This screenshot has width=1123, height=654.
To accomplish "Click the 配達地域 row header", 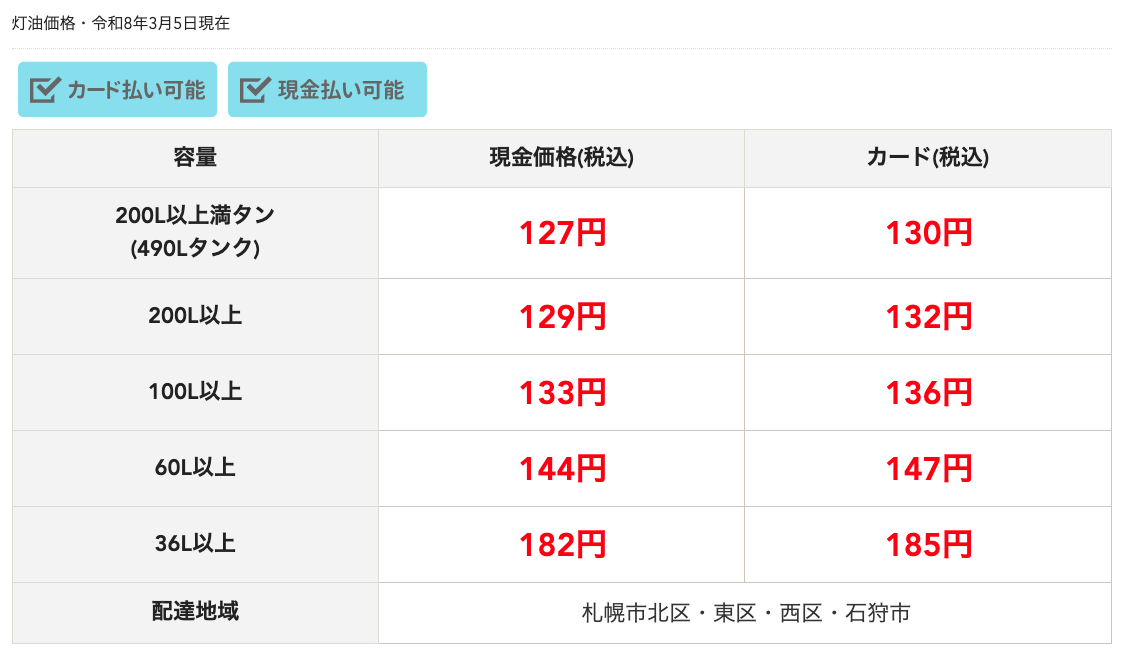I will (x=195, y=611).
